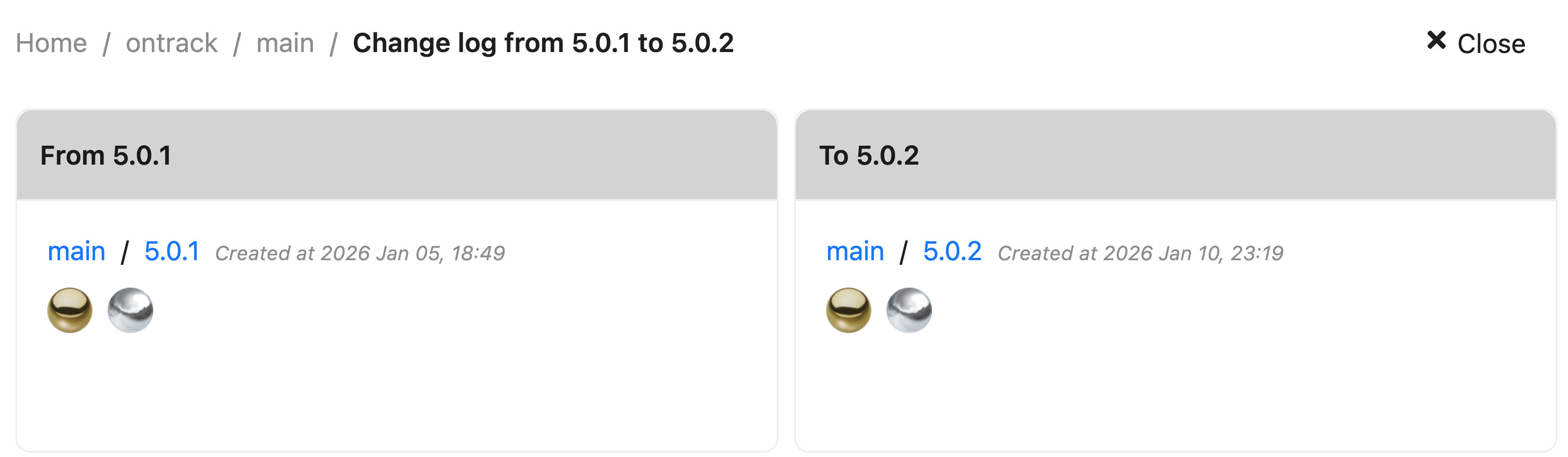Click empty body area of From 5.0.1 card
The height and width of the screenshot is (457, 1568).
click(426, 384)
